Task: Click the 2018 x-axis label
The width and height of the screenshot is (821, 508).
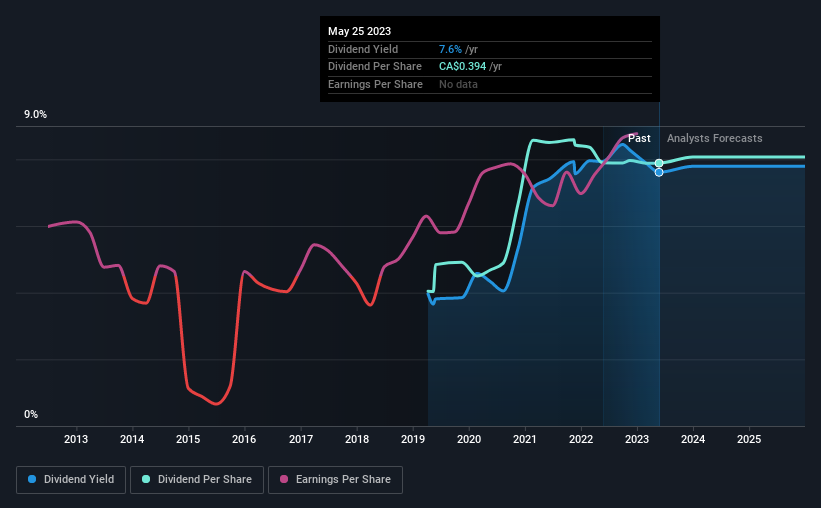Action: coord(357,439)
